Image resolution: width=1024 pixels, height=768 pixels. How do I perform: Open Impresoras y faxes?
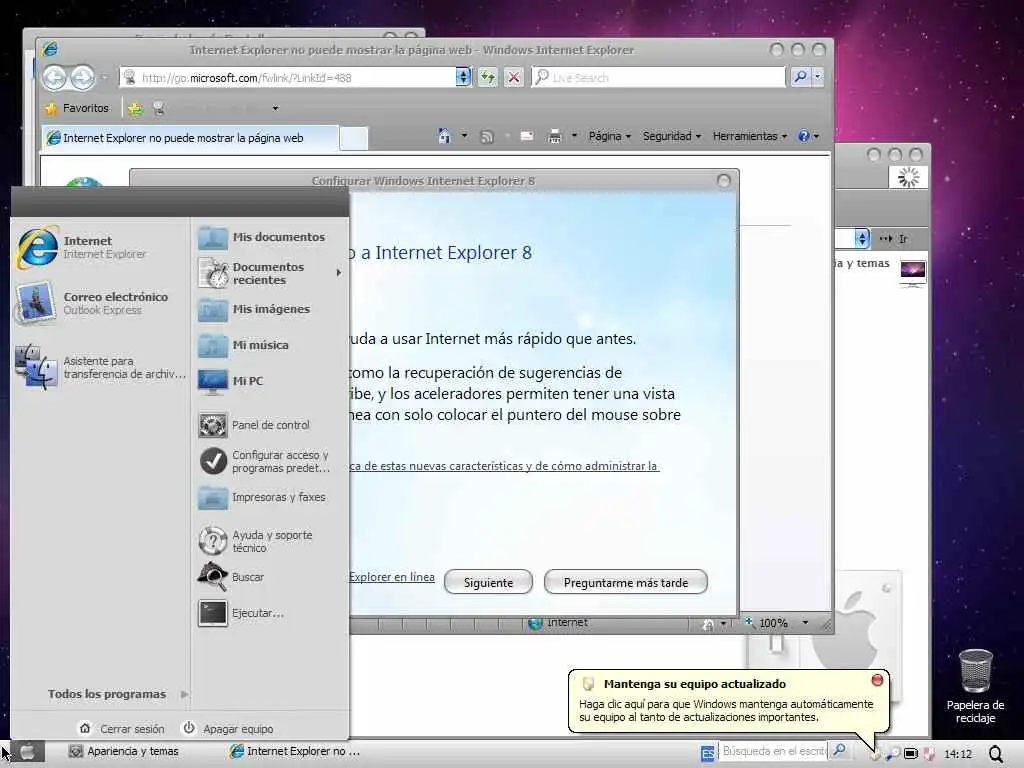coord(262,497)
